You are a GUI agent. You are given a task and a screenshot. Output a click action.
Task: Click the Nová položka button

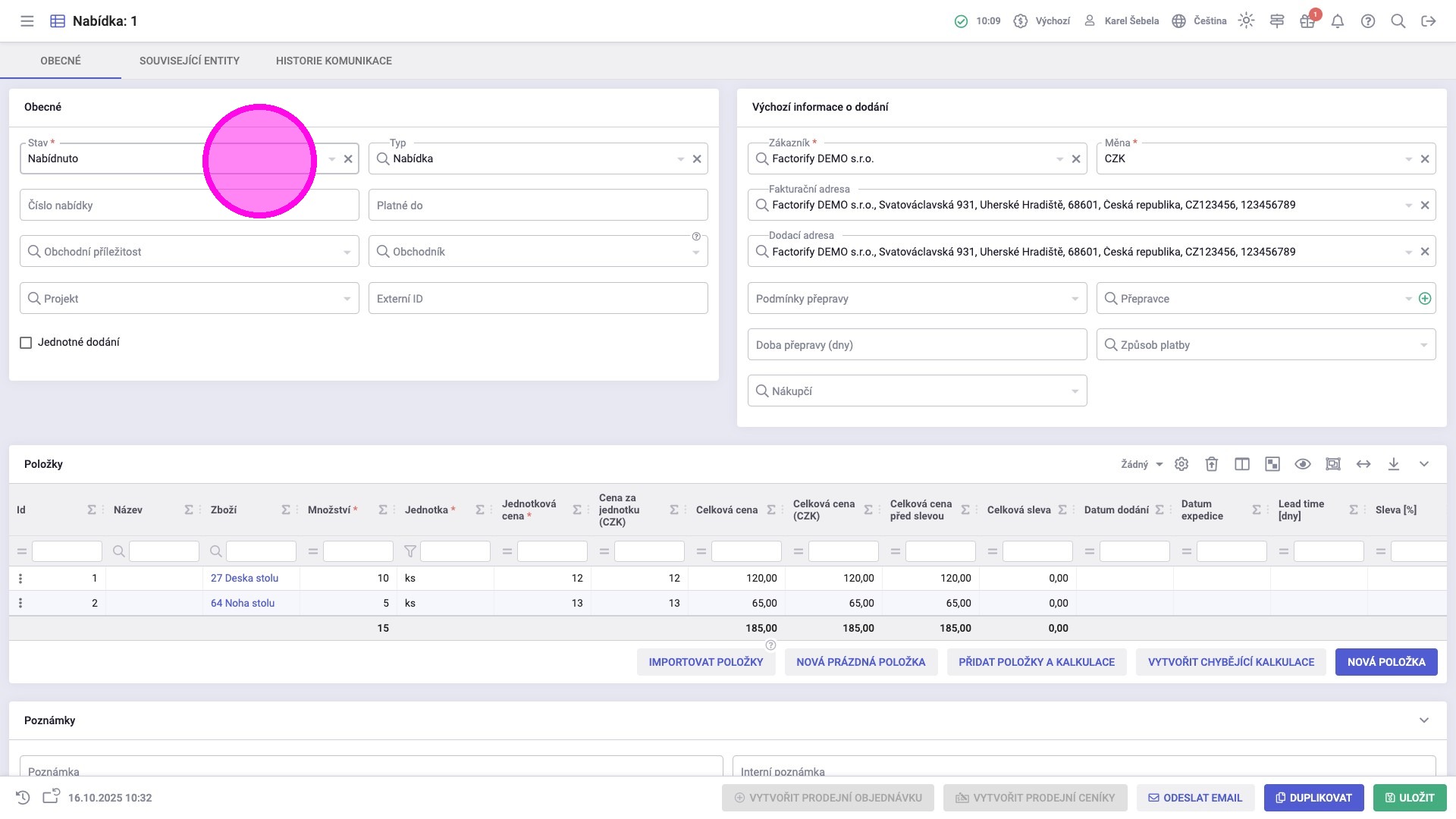coord(1386,662)
